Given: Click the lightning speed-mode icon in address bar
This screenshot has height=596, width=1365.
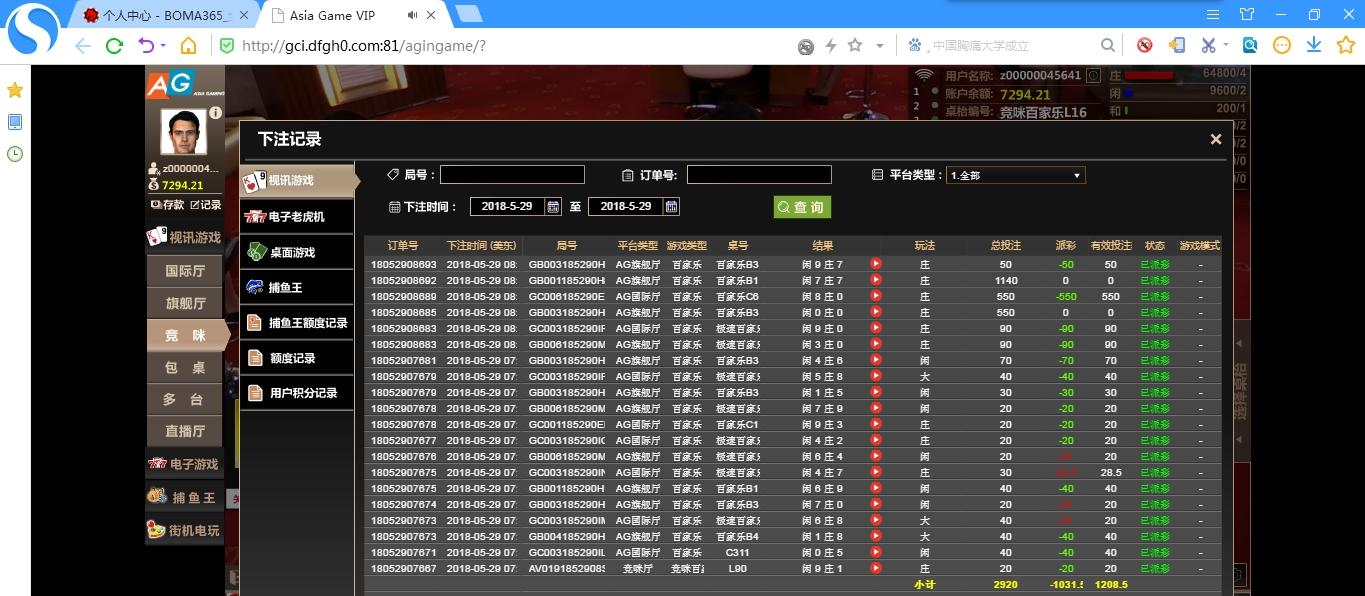Looking at the screenshot, I should click(830, 46).
